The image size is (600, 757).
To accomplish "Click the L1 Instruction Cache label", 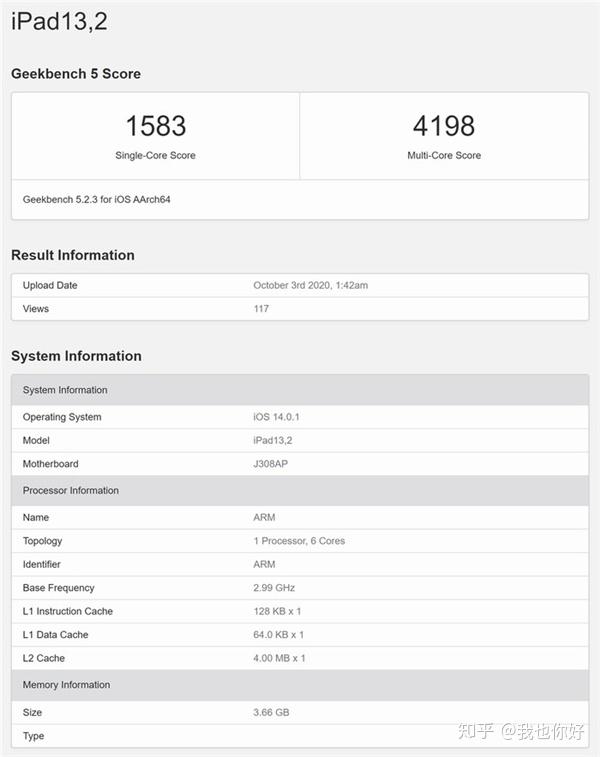I will click(x=68, y=612).
